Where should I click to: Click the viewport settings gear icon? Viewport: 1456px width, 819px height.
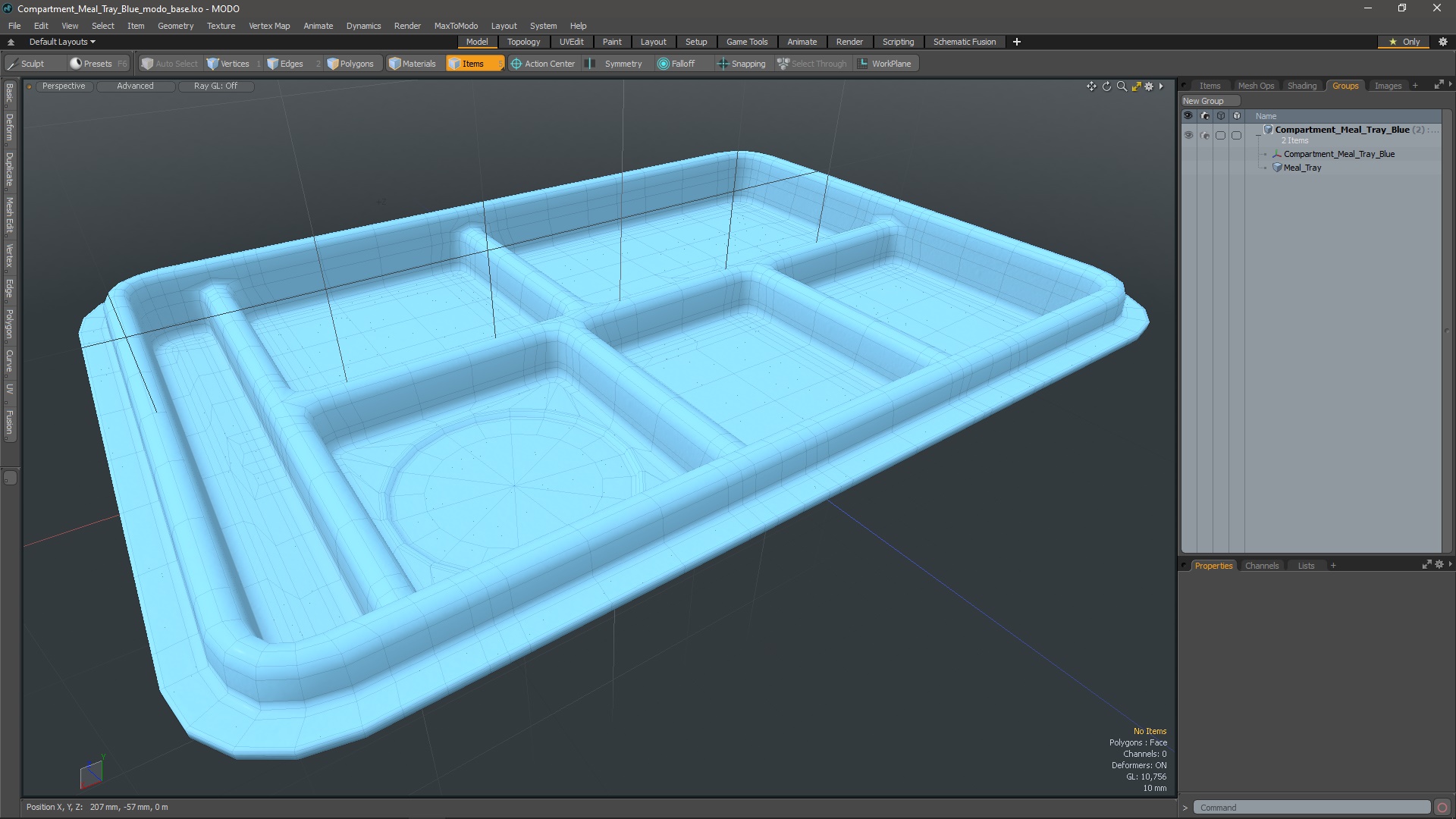(1149, 86)
